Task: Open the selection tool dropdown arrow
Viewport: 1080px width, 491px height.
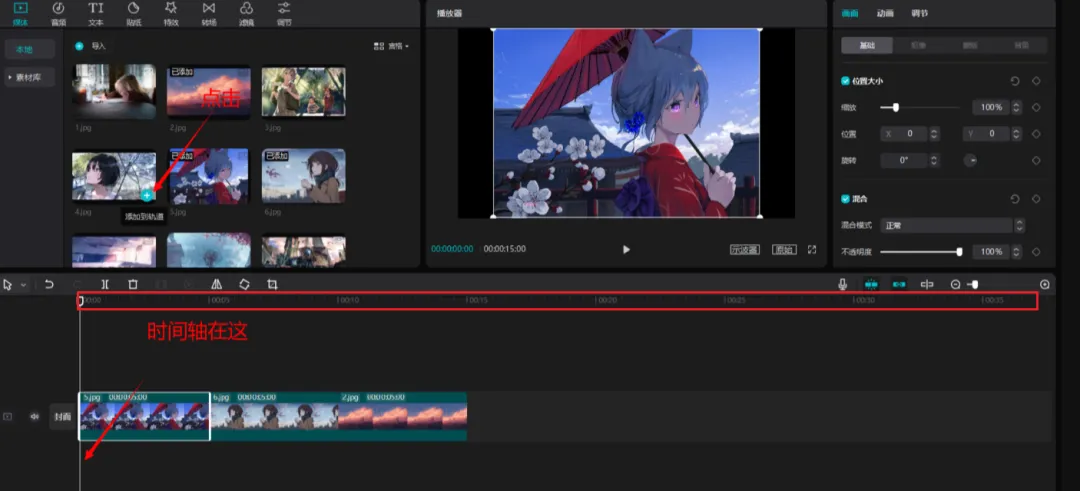Action: (23, 284)
